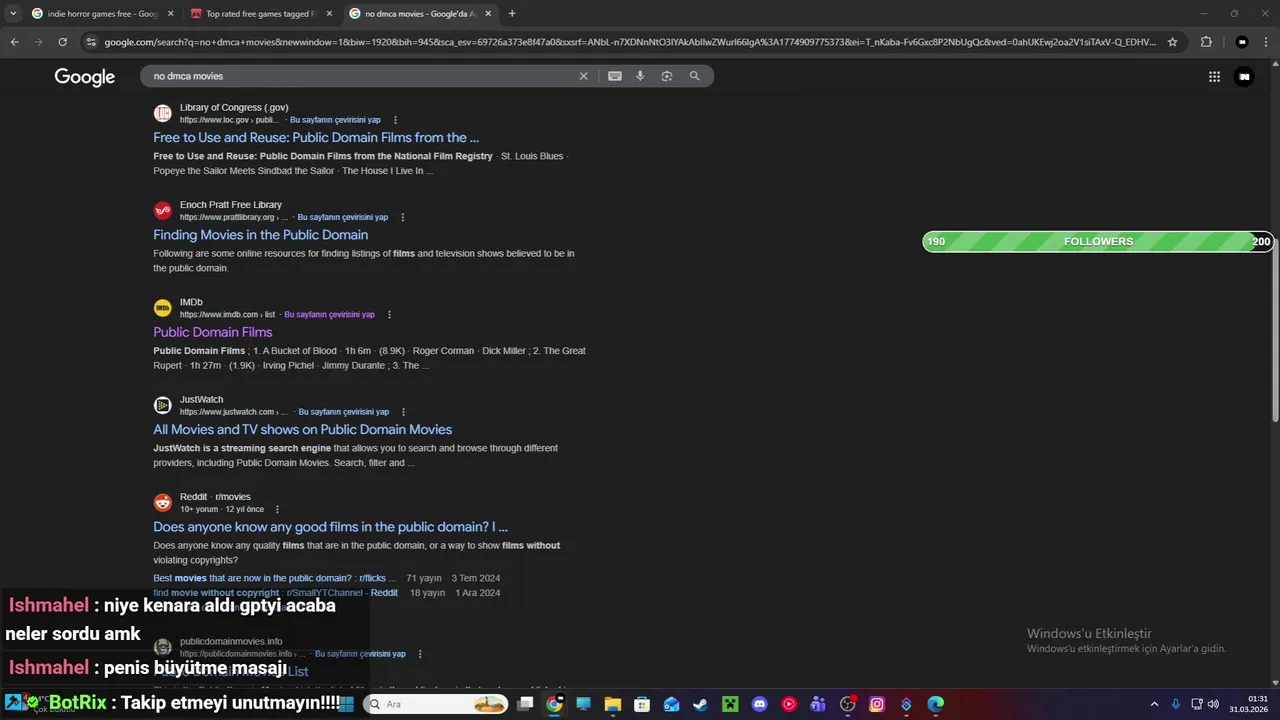Click the JustWatch site favicon
The height and width of the screenshot is (720, 1280).
click(162, 405)
